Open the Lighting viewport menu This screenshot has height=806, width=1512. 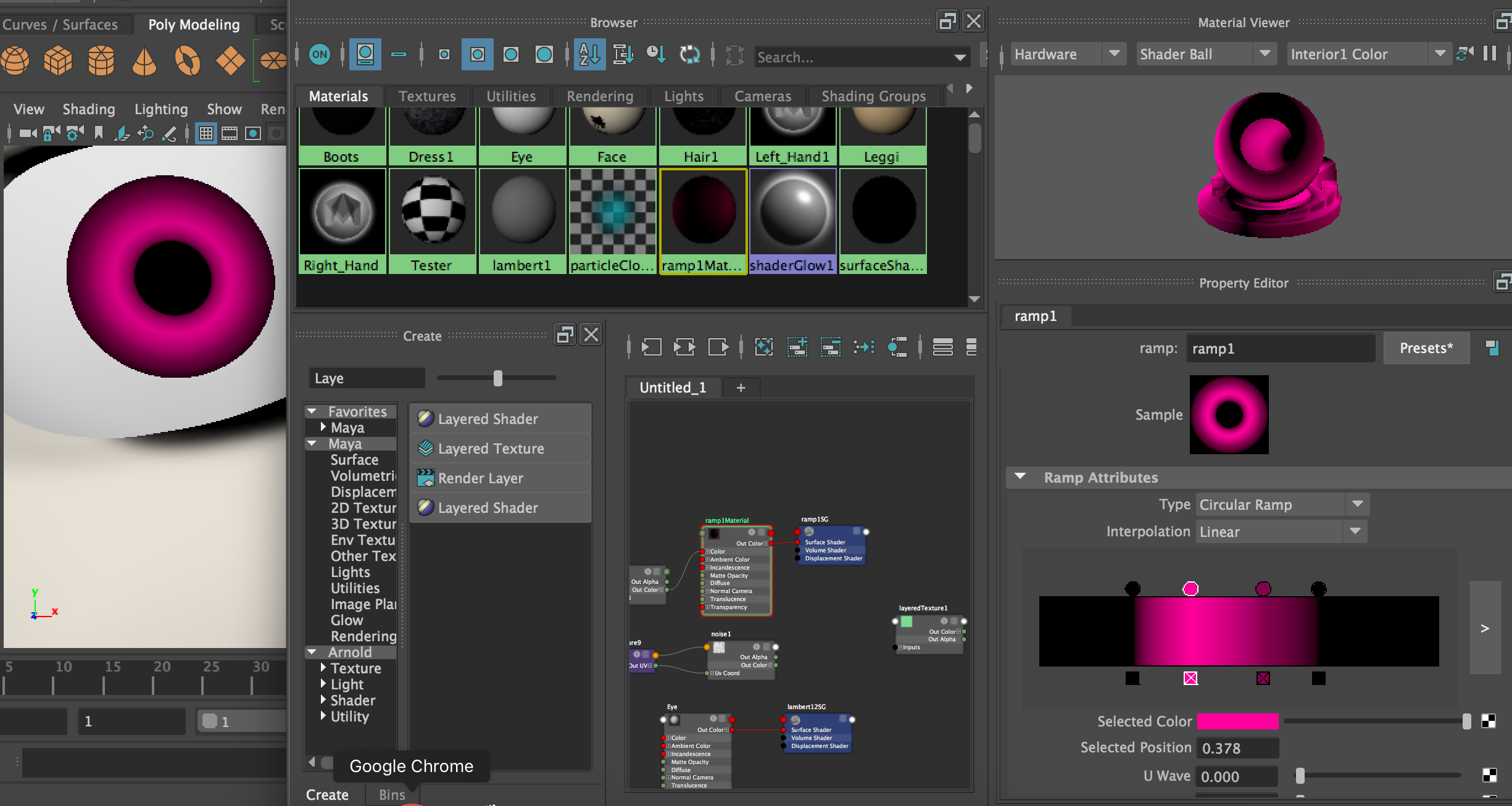tap(160, 109)
